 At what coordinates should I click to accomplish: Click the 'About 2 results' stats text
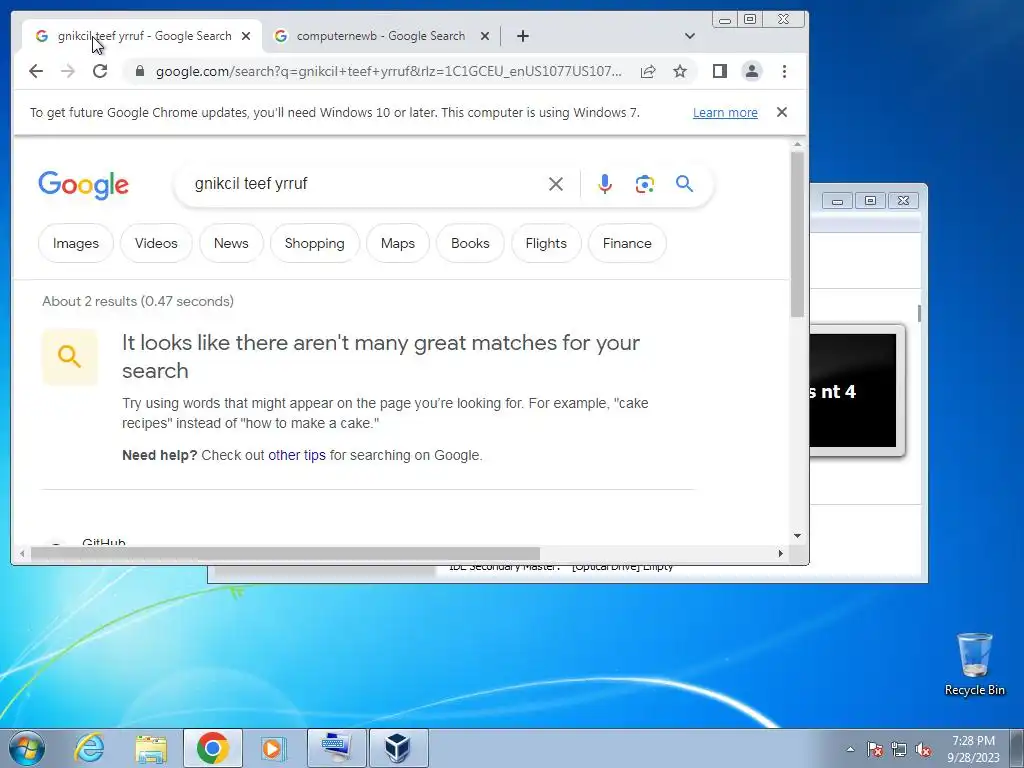[x=138, y=301]
